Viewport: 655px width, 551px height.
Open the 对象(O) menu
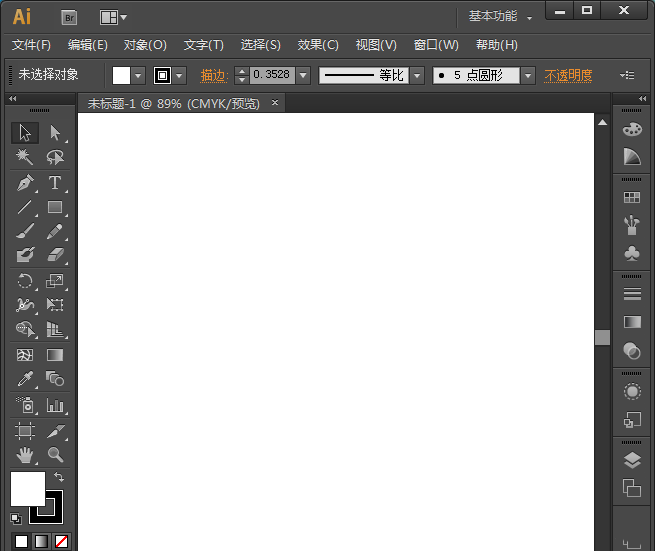pyautogui.click(x=145, y=45)
